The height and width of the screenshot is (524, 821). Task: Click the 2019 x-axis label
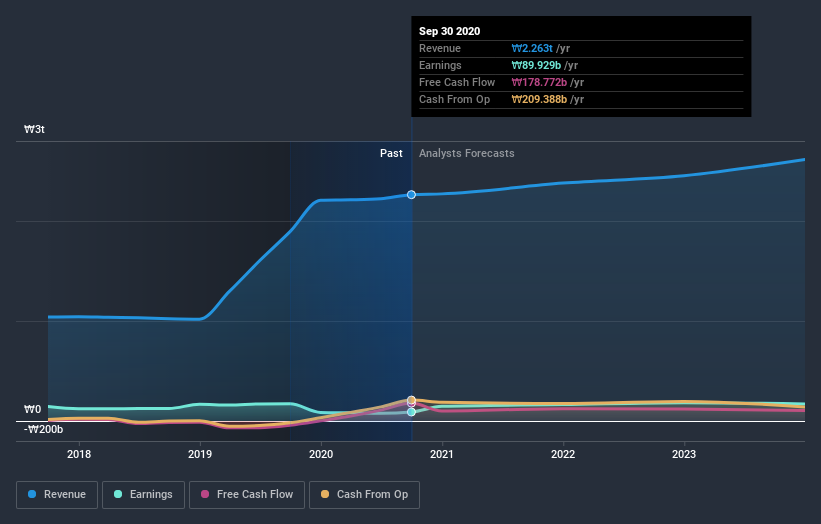coord(200,454)
